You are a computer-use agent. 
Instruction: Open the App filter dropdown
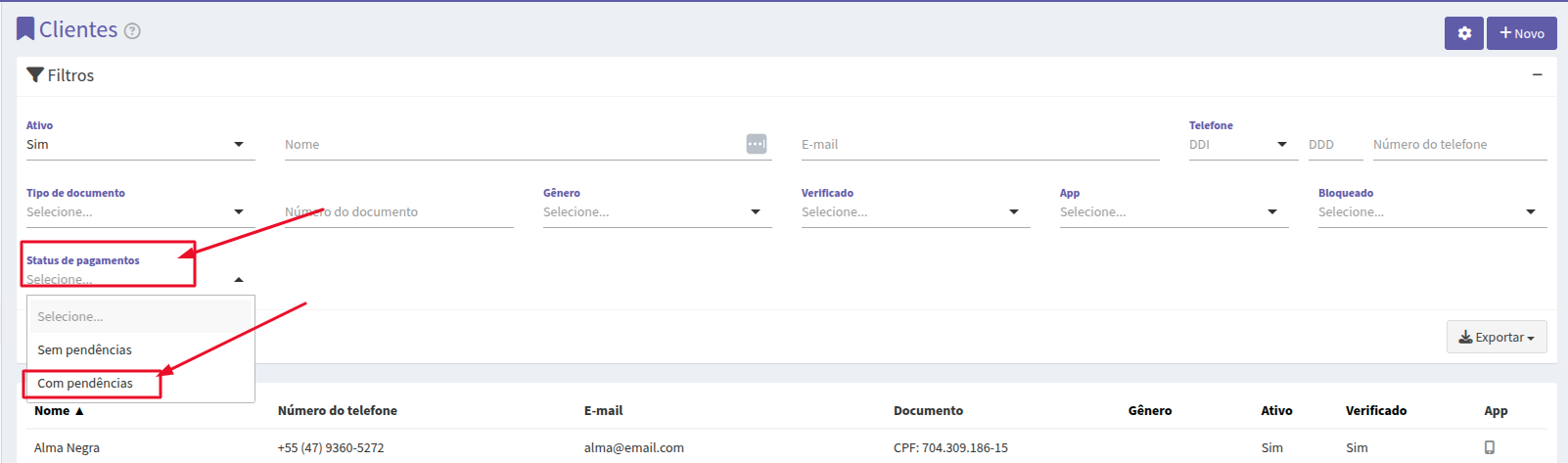click(1174, 212)
